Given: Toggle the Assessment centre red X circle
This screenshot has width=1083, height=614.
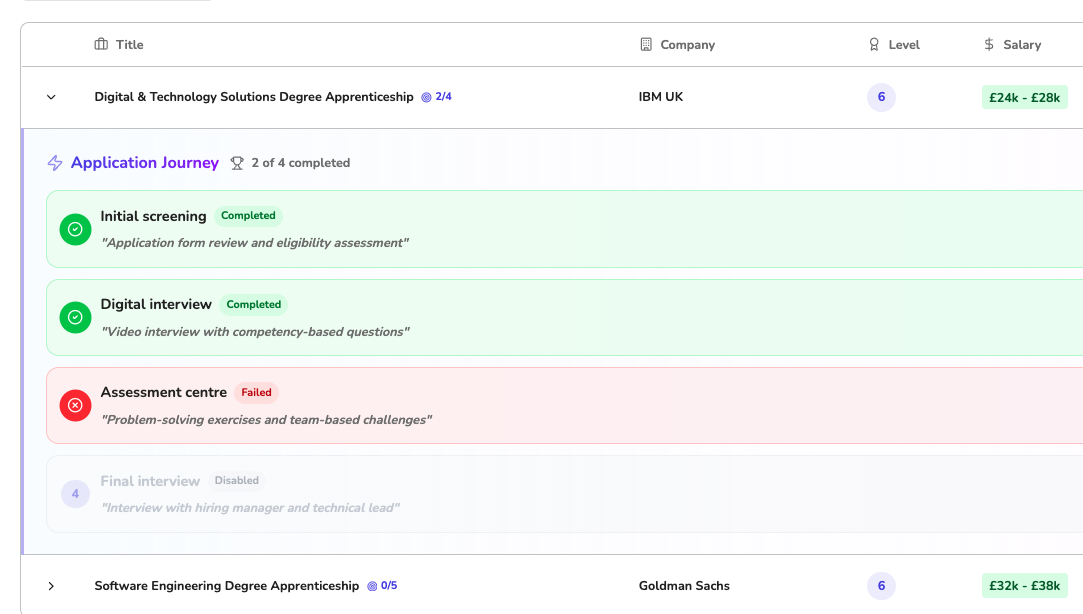Looking at the screenshot, I should (75, 405).
